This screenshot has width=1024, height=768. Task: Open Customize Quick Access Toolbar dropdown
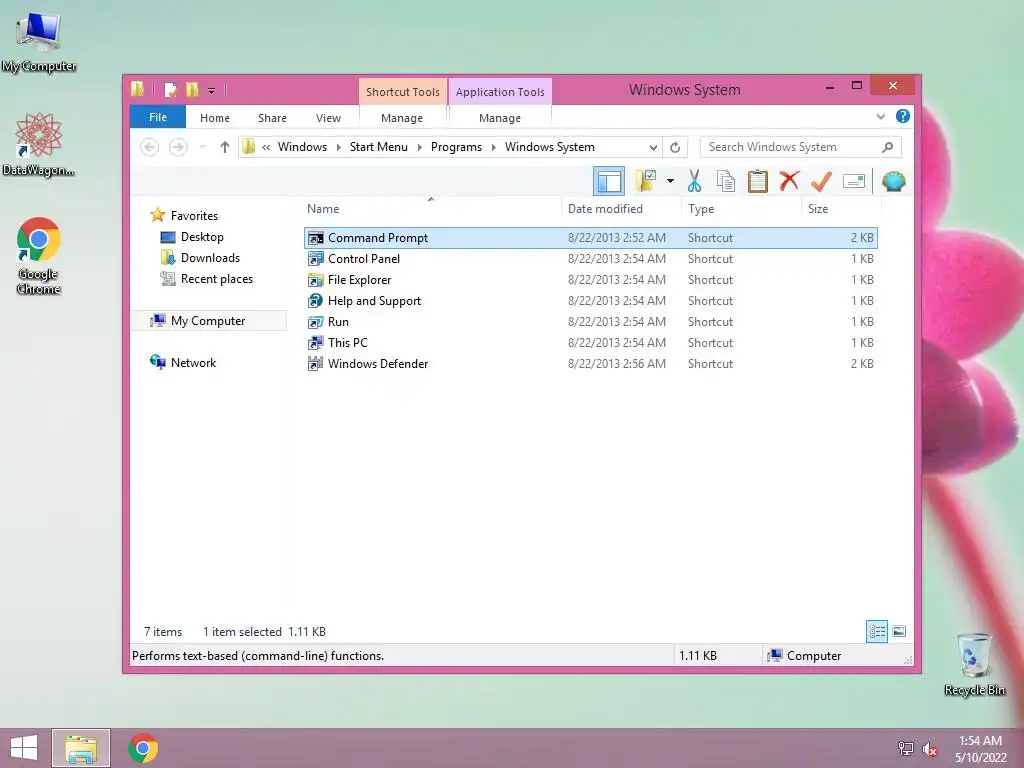212,90
